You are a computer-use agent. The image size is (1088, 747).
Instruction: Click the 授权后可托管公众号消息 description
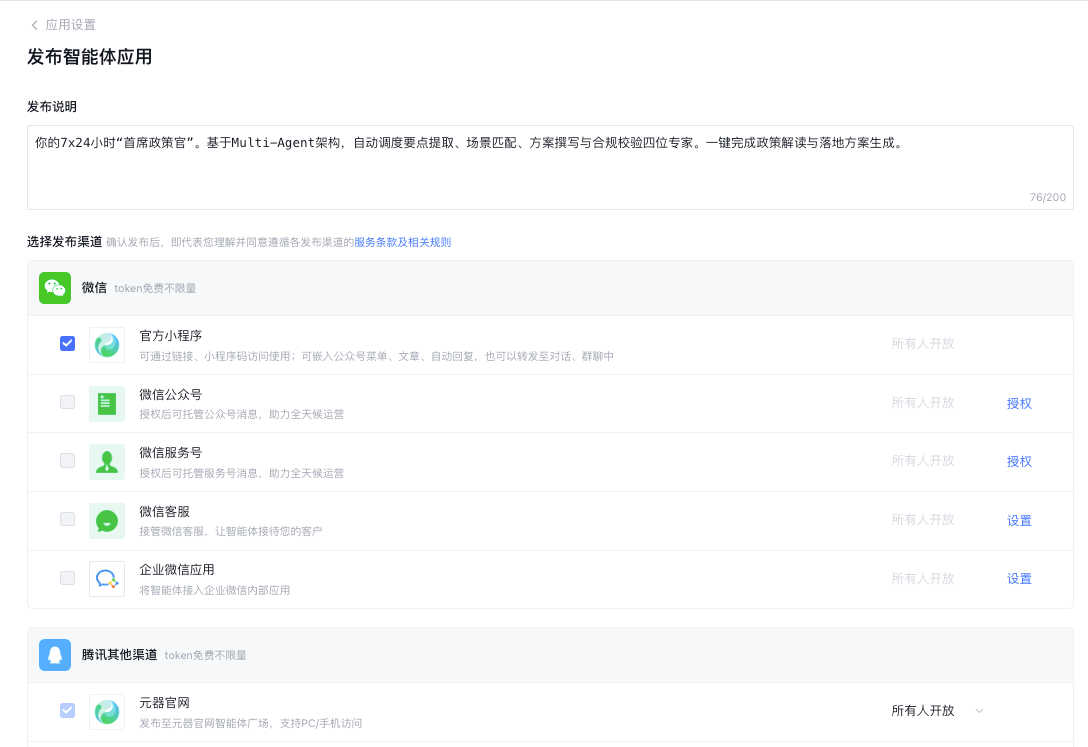[241, 414]
